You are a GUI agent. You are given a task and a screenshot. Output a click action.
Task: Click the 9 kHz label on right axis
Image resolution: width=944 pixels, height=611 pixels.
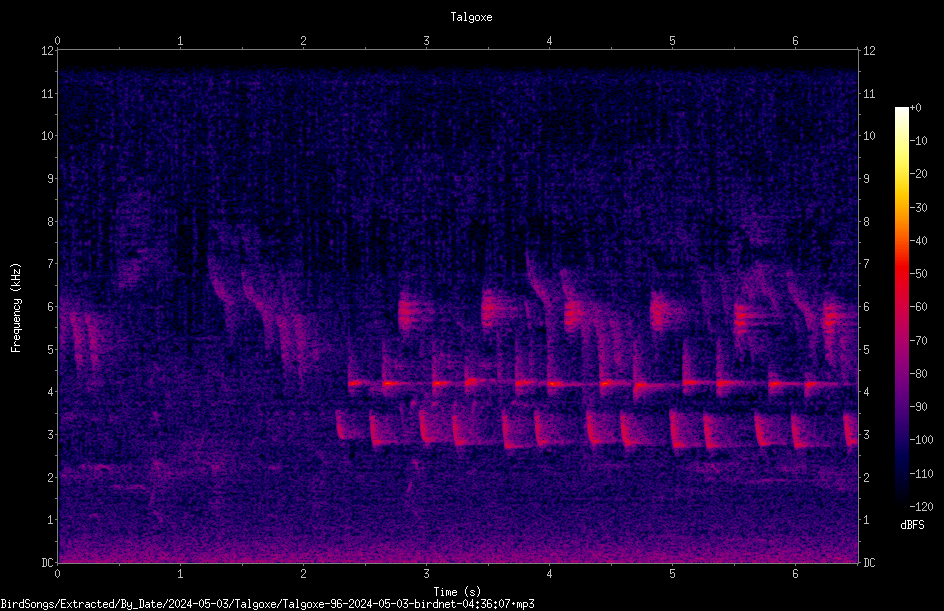tap(866, 178)
